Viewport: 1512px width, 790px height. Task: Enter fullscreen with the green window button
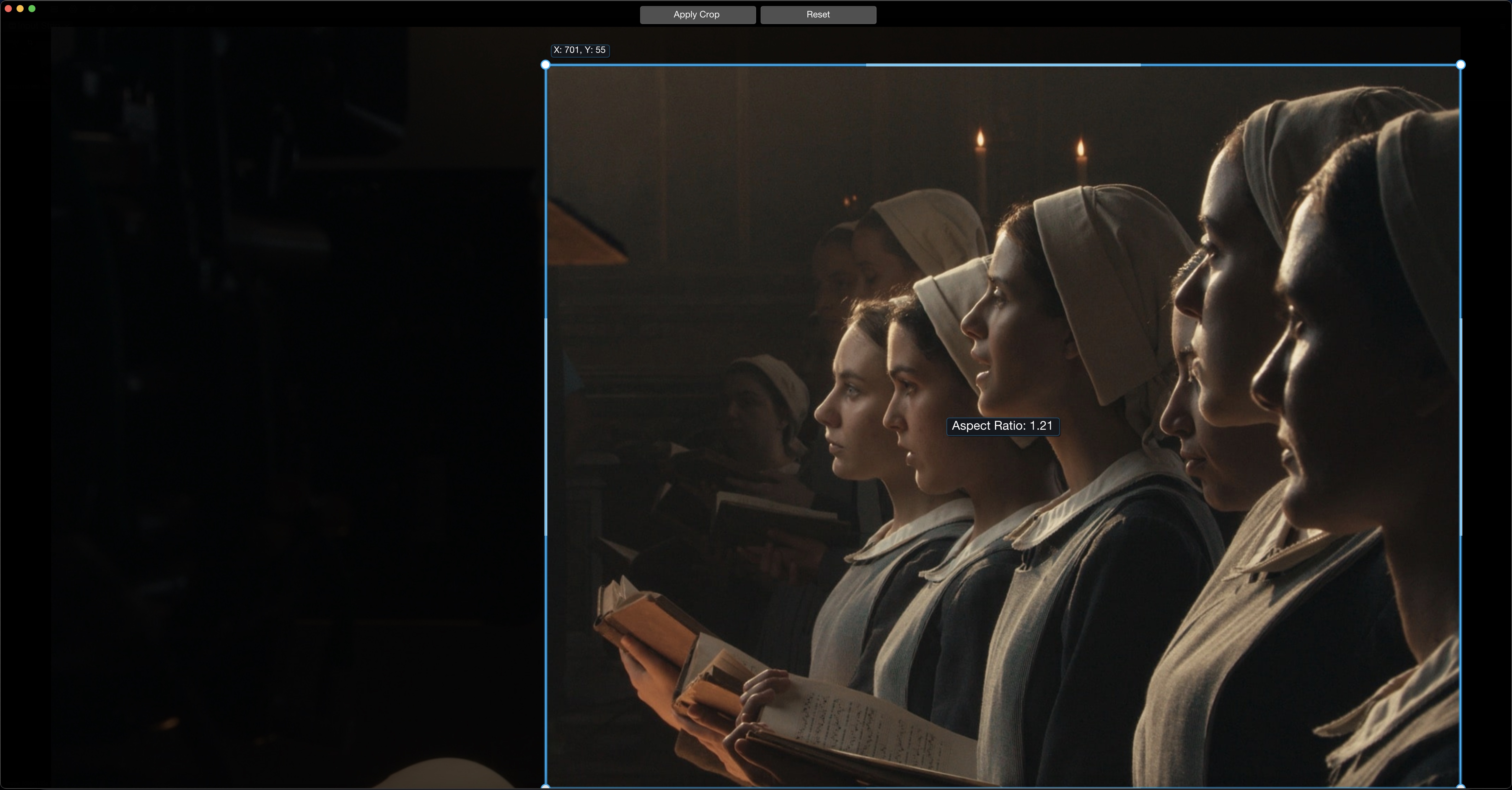coord(32,9)
